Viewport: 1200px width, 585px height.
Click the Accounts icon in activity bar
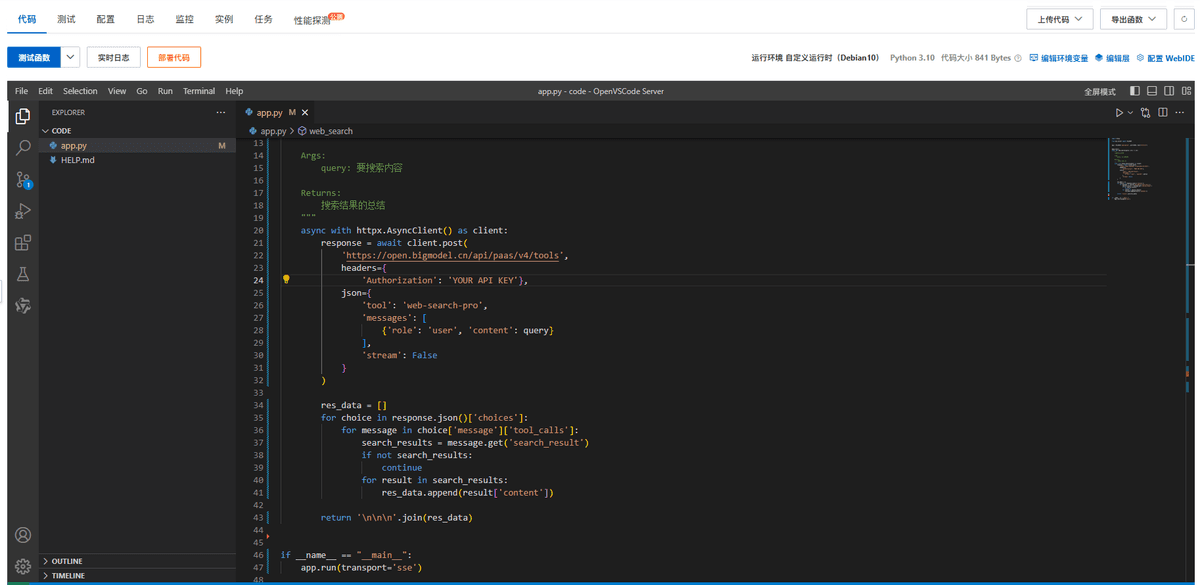pos(23,536)
